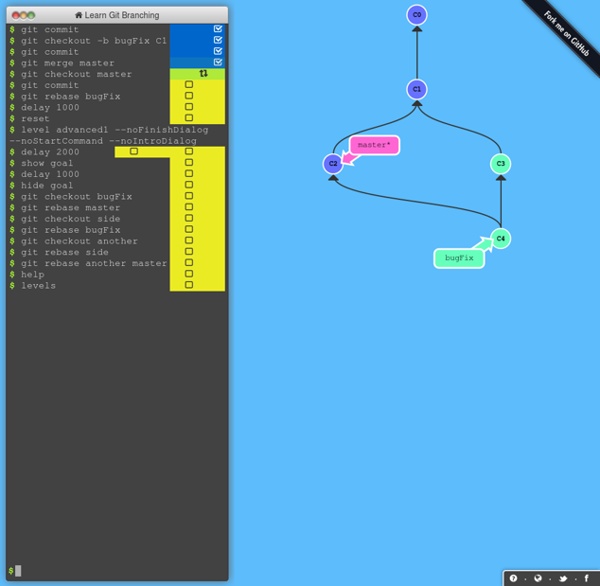Click the Twitter bird icon
Image resolution: width=600 pixels, height=586 pixels.
[562, 578]
